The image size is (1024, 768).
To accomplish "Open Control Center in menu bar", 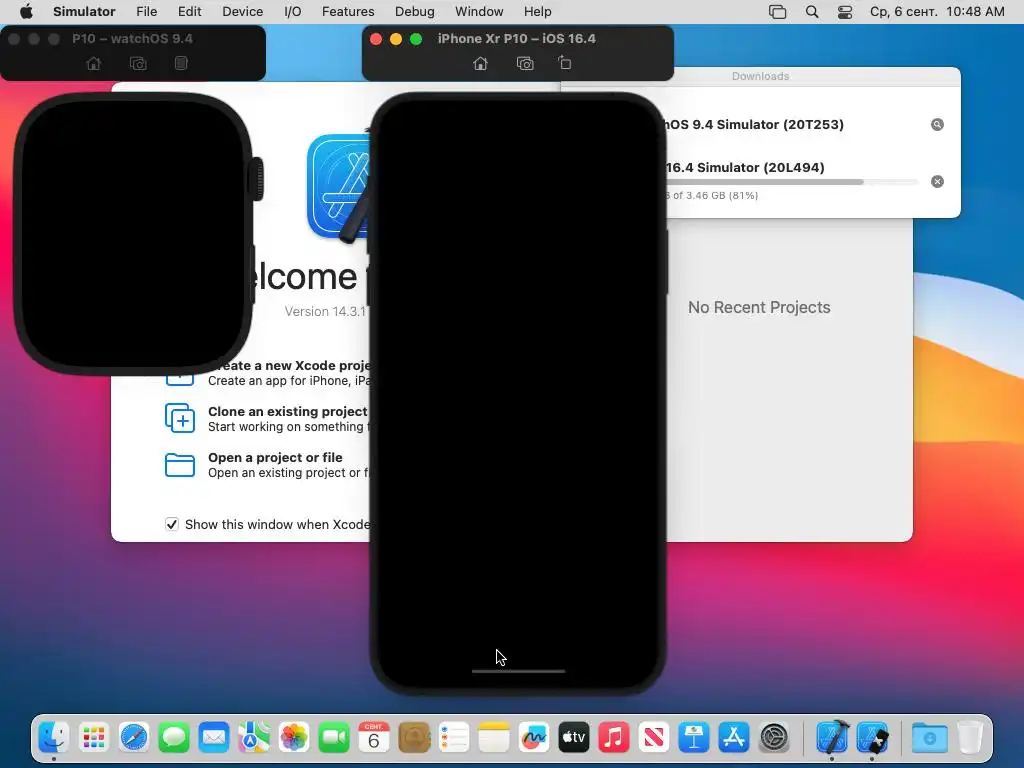I will (845, 12).
